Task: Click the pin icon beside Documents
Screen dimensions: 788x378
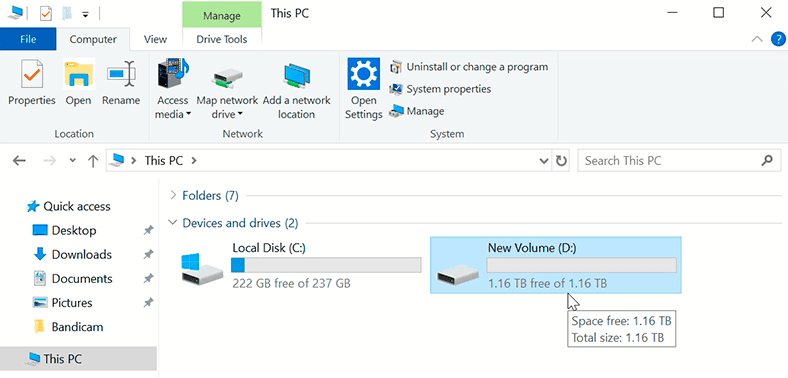Action: pyautogui.click(x=148, y=279)
